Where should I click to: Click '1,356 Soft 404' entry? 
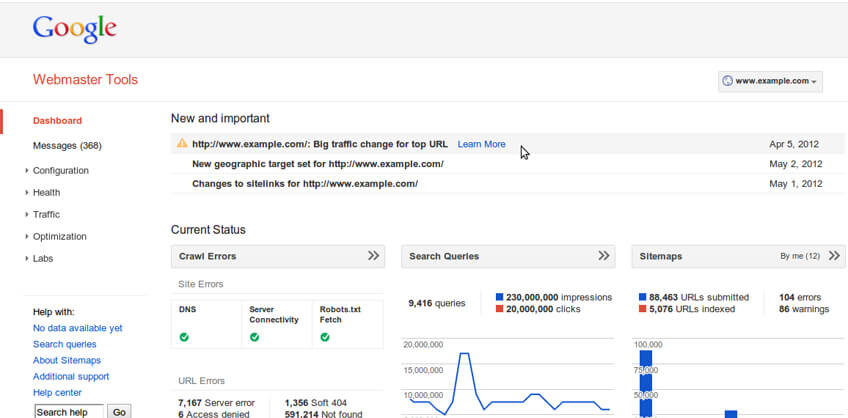(x=316, y=403)
